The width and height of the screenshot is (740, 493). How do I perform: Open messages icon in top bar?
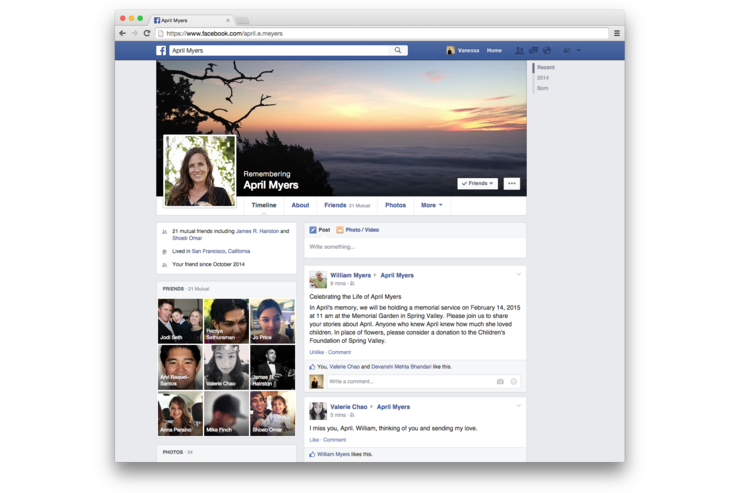pos(533,50)
